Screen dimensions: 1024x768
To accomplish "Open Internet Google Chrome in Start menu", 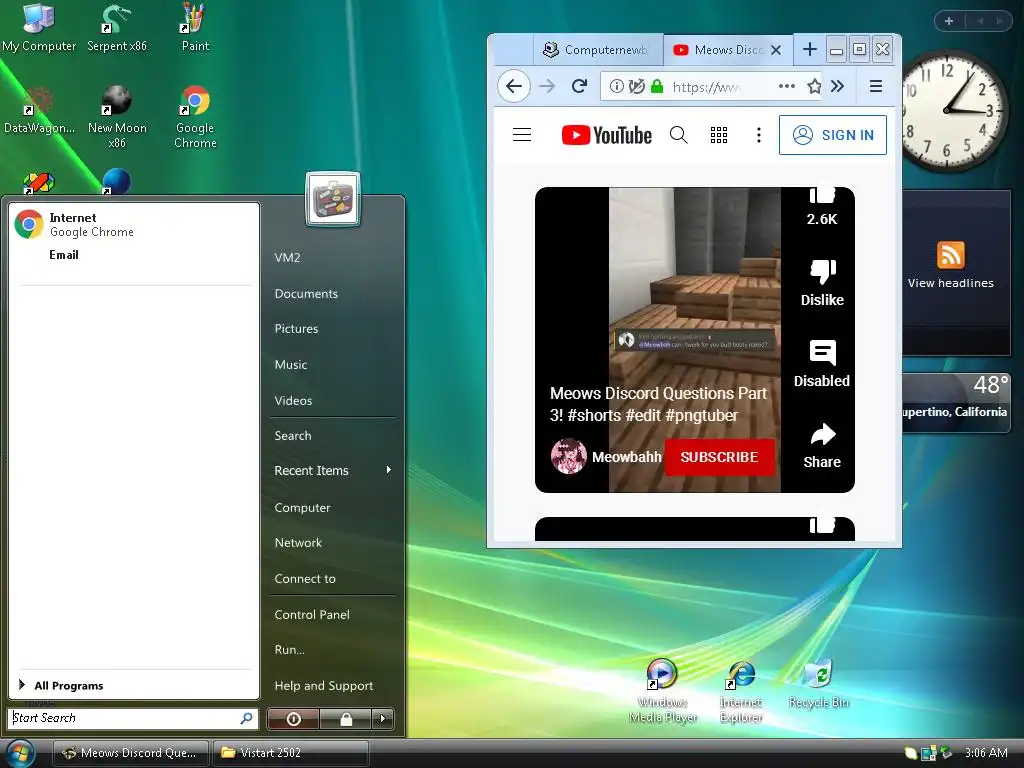I will [x=133, y=224].
